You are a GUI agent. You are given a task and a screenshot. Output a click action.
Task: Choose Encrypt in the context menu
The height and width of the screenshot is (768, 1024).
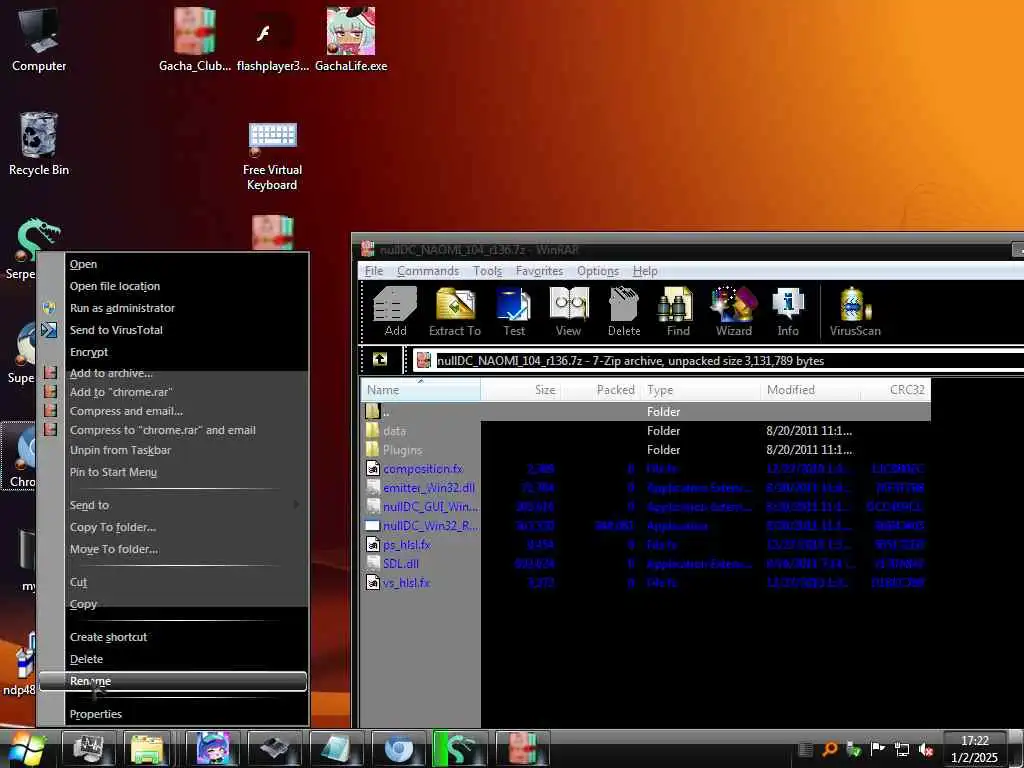pos(172,352)
